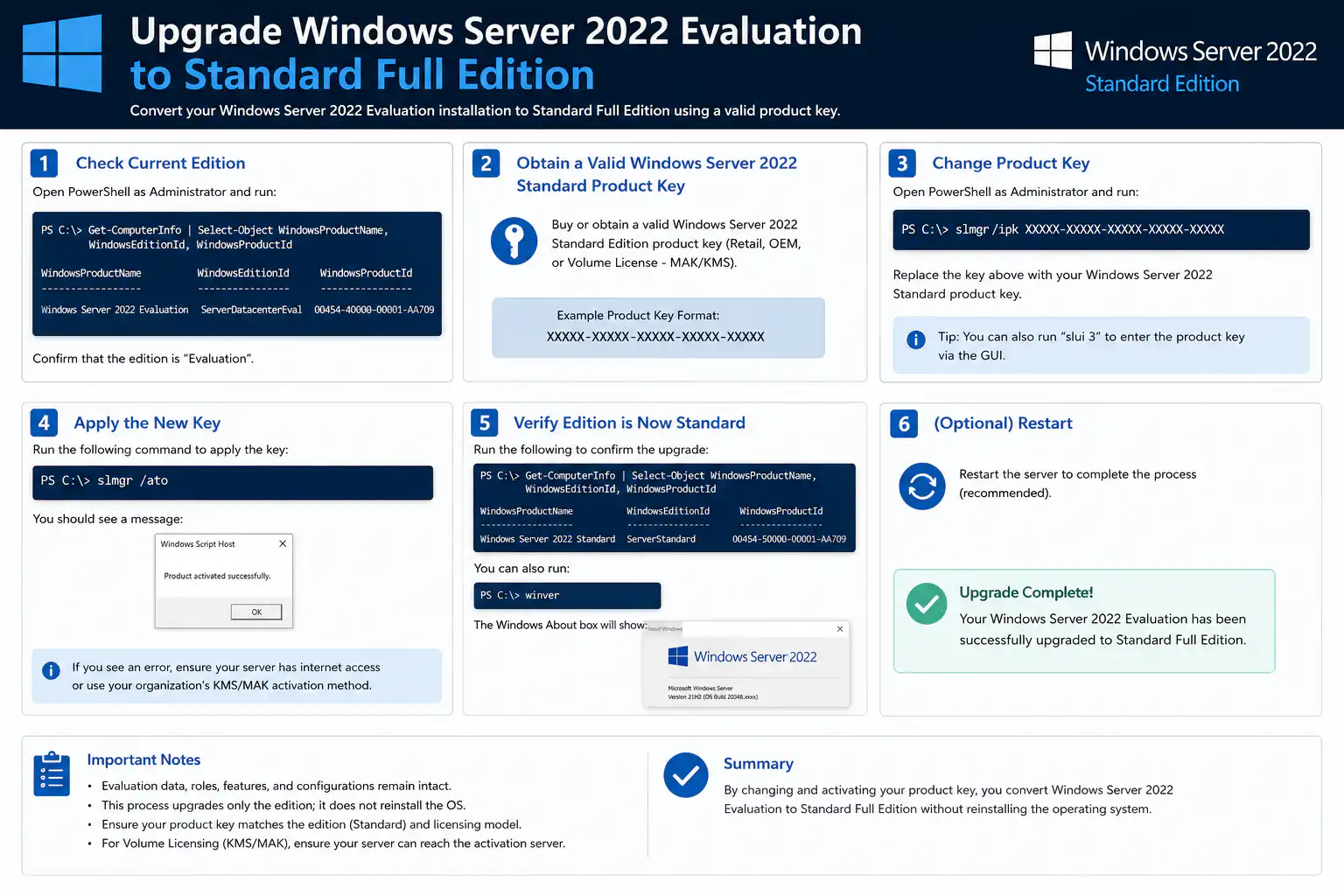The image size is (1344, 896).
Task: Click product ID '00454-40000-00001-AA709'
Action: [374, 310]
